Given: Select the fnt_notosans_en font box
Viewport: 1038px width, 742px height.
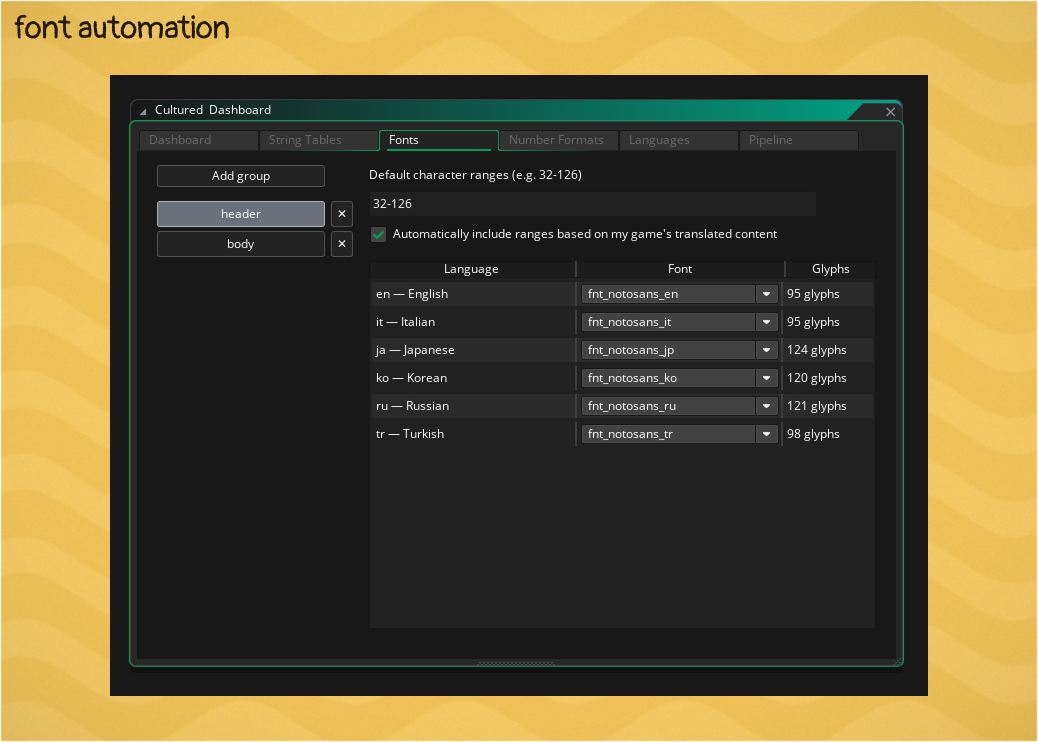Looking at the screenshot, I should (669, 294).
